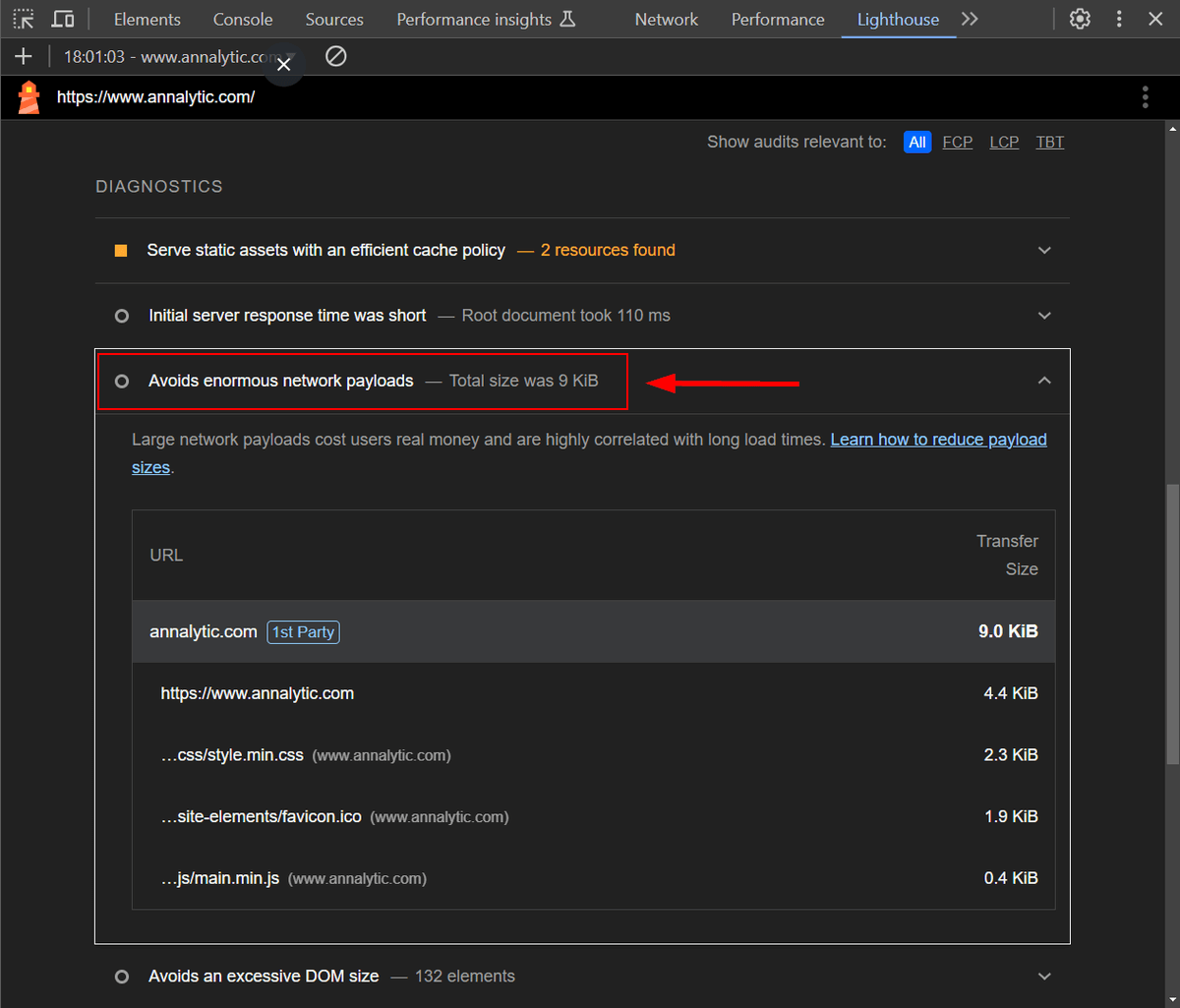Click the 0.4 KiB transfer size value
The image size is (1180, 1008).
(1011, 878)
